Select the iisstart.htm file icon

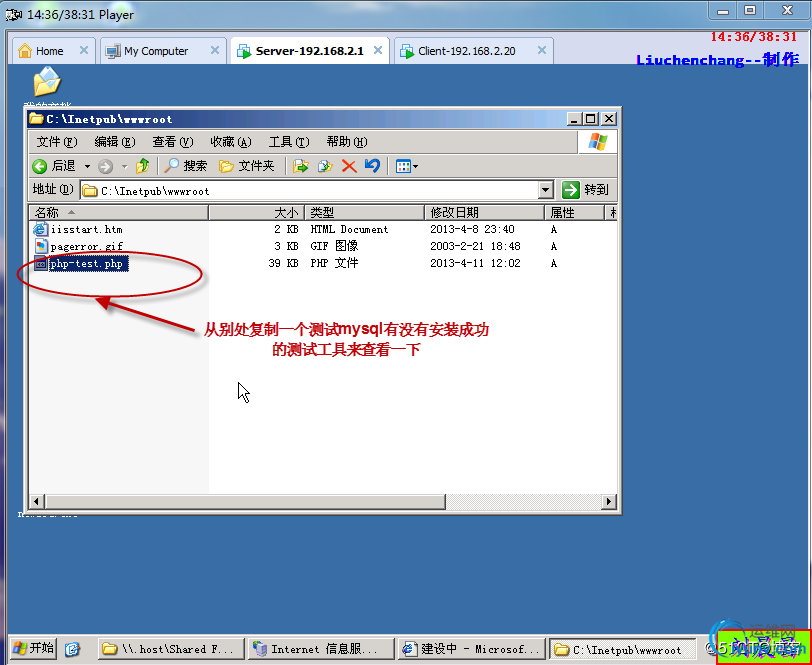[41, 229]
